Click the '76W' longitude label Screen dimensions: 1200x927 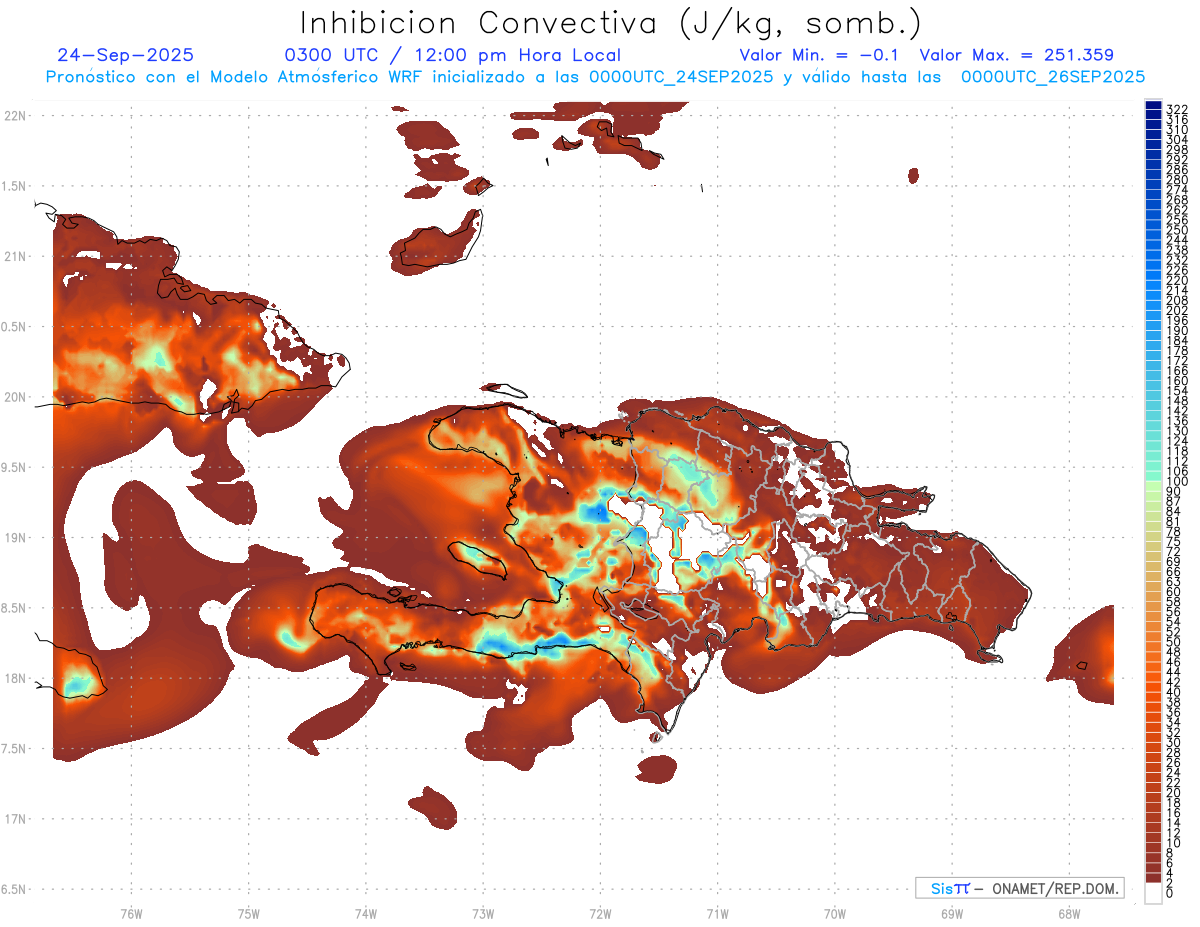pos(131,913)
